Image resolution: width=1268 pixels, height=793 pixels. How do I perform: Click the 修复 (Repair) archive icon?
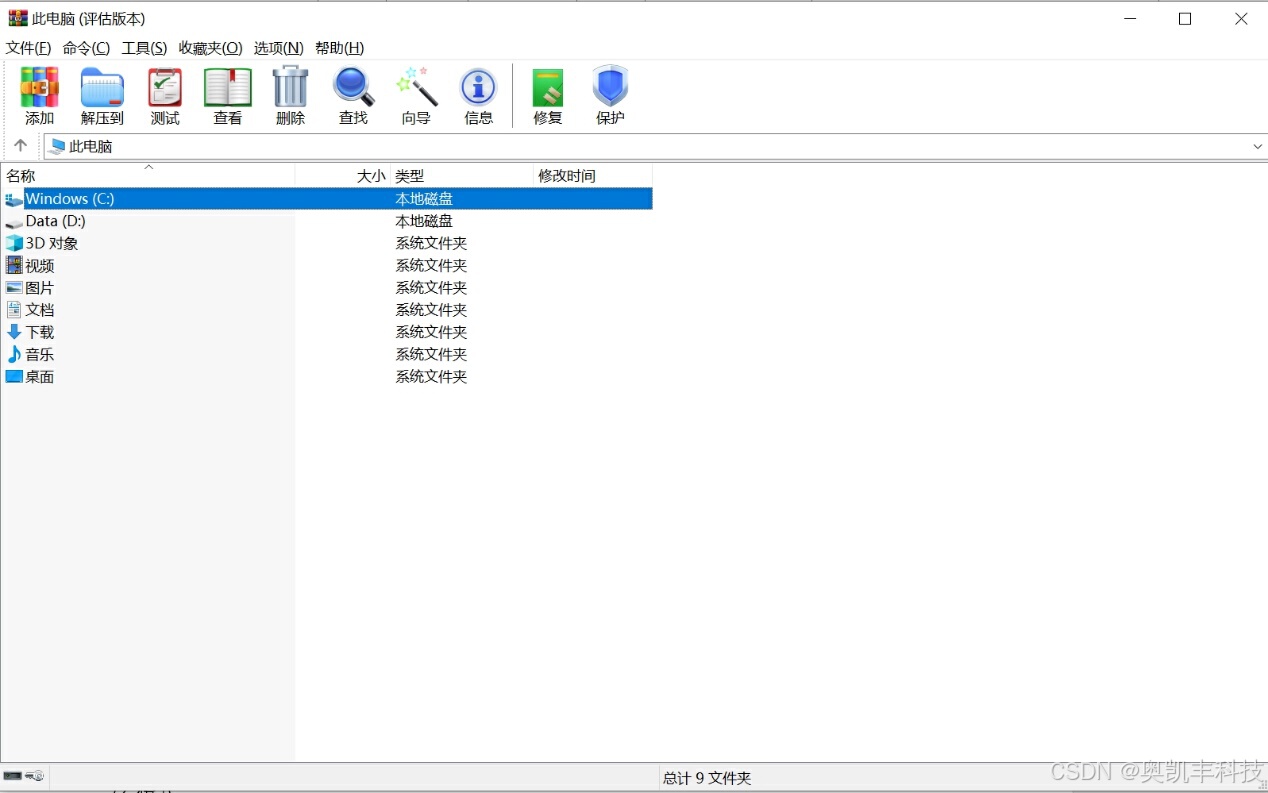point(547,95)
